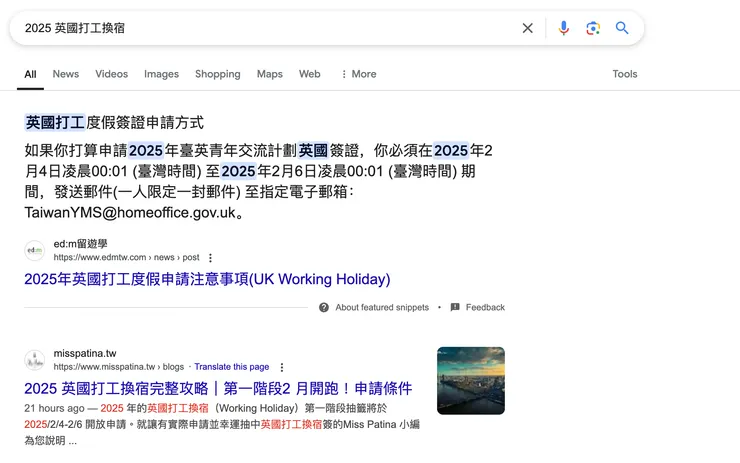This screenshot has width=740, height=463.
Task: Click the misspatina.tw site name
Action: click(x=85, y=353)
